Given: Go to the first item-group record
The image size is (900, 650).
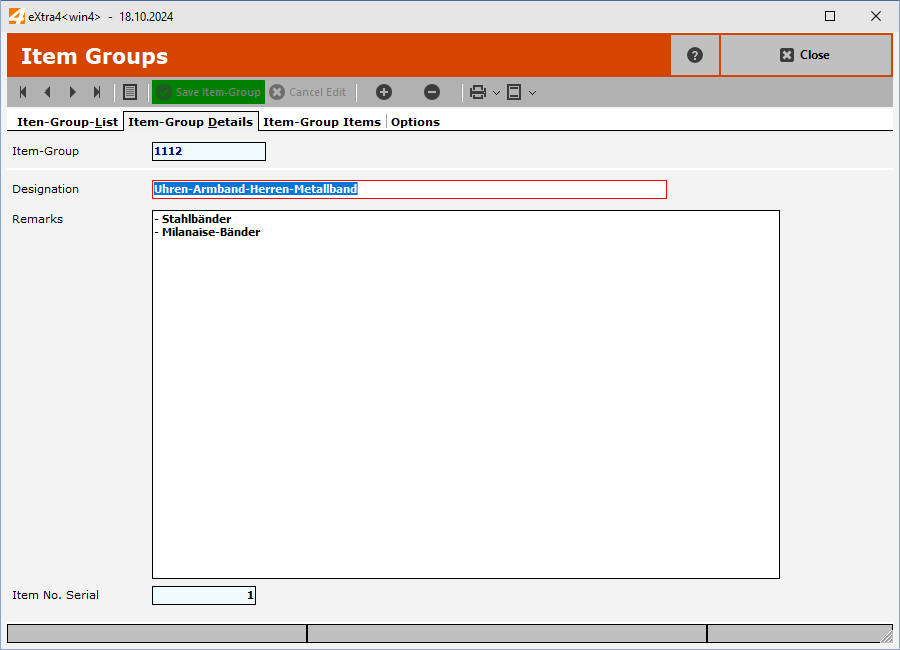Looking at the screenshot, I should tap(23, 92).
